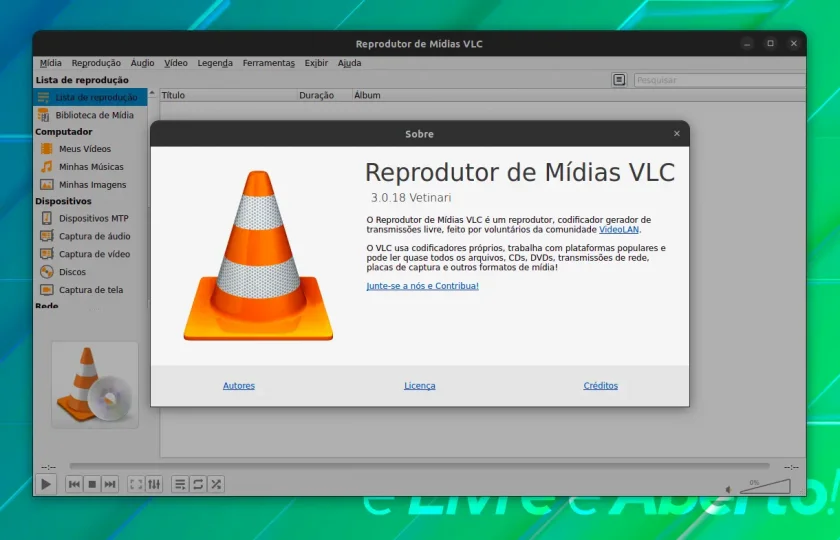840x540 pixels.
Task: Close the Sobre dialog
Action: 677,133
